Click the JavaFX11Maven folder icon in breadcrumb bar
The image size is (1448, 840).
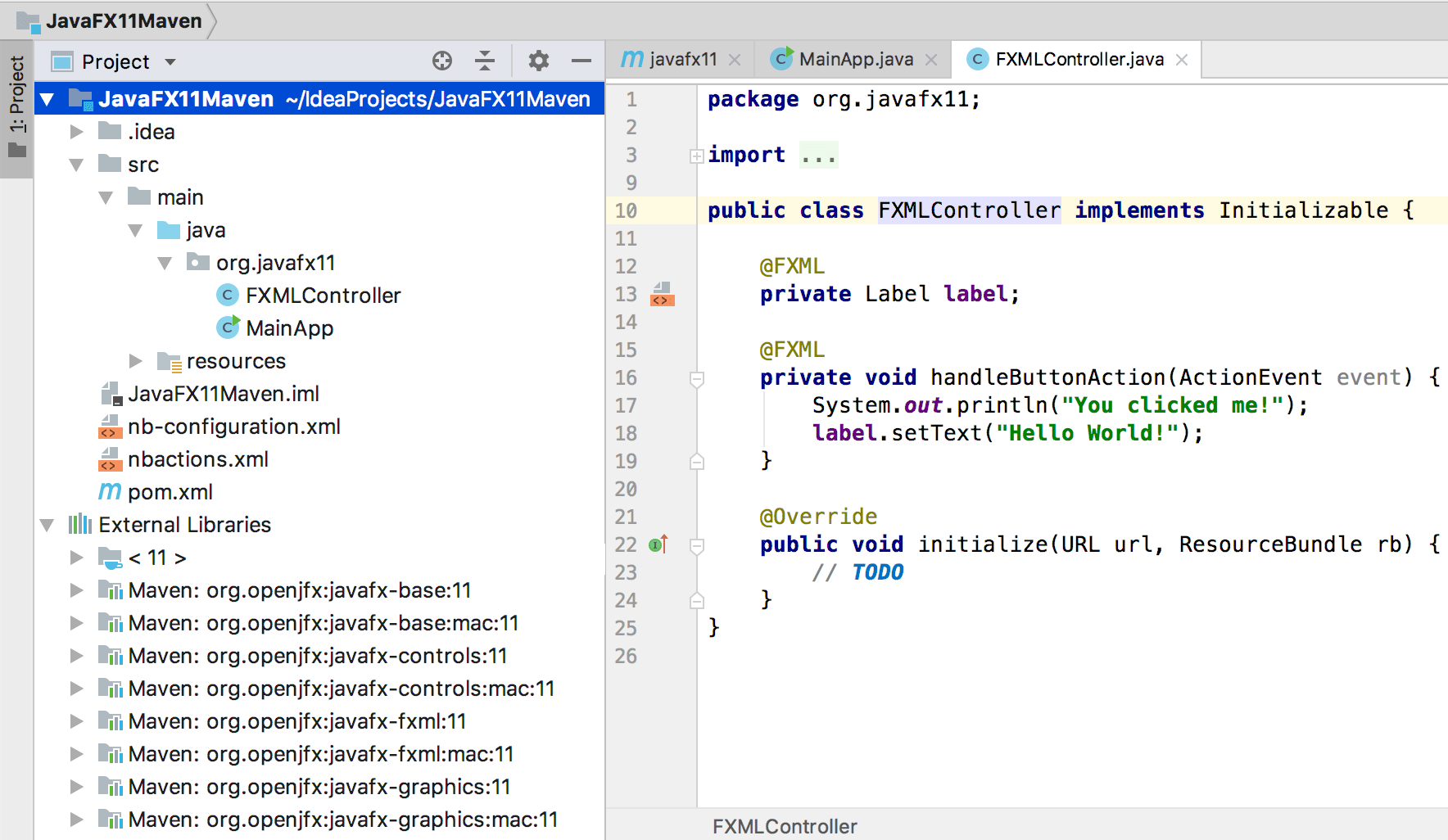point(29,21)
